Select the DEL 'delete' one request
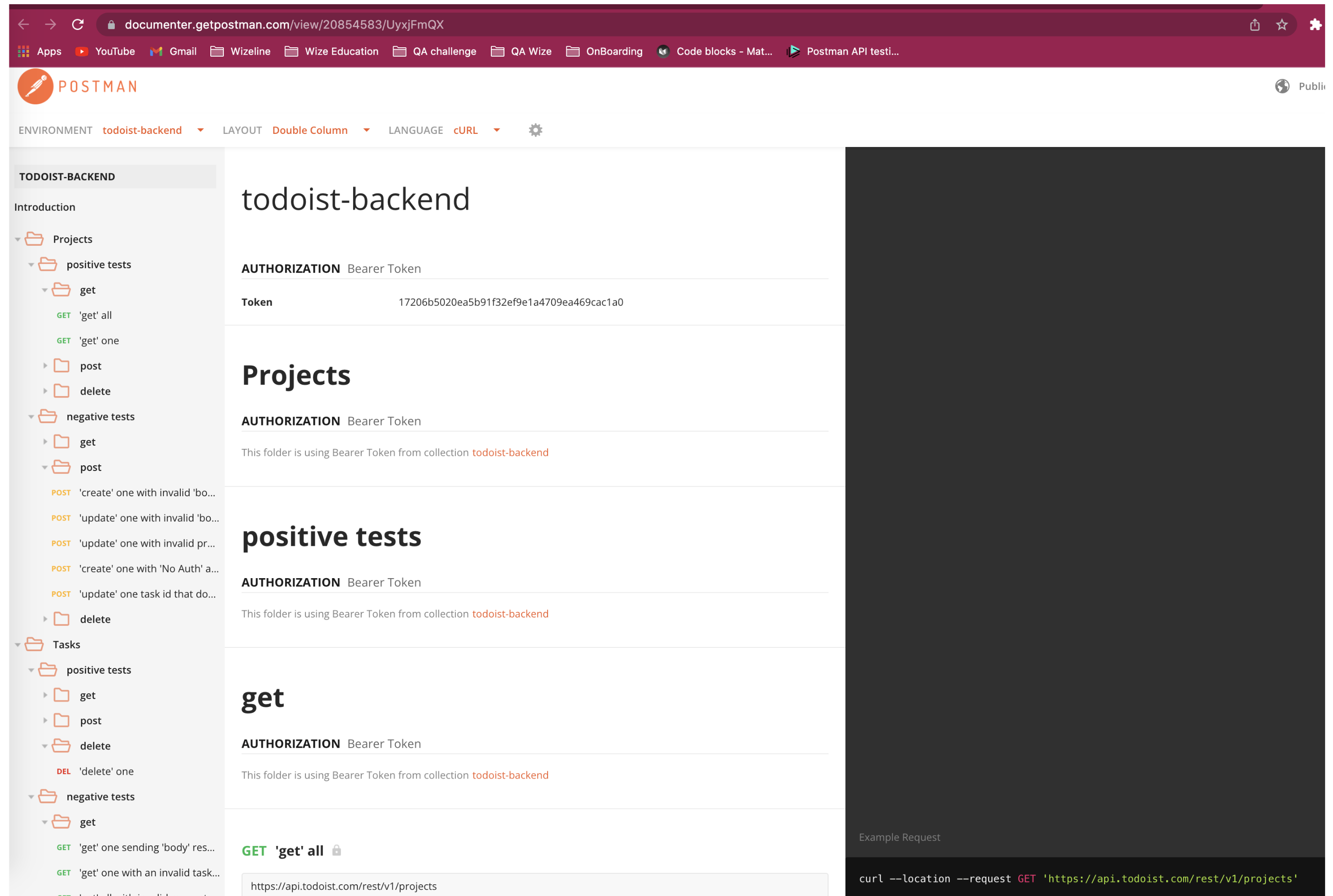Image resolution: width=1333 pixels, height=896 pixels. pyautogui.click(x=106, y=771)
